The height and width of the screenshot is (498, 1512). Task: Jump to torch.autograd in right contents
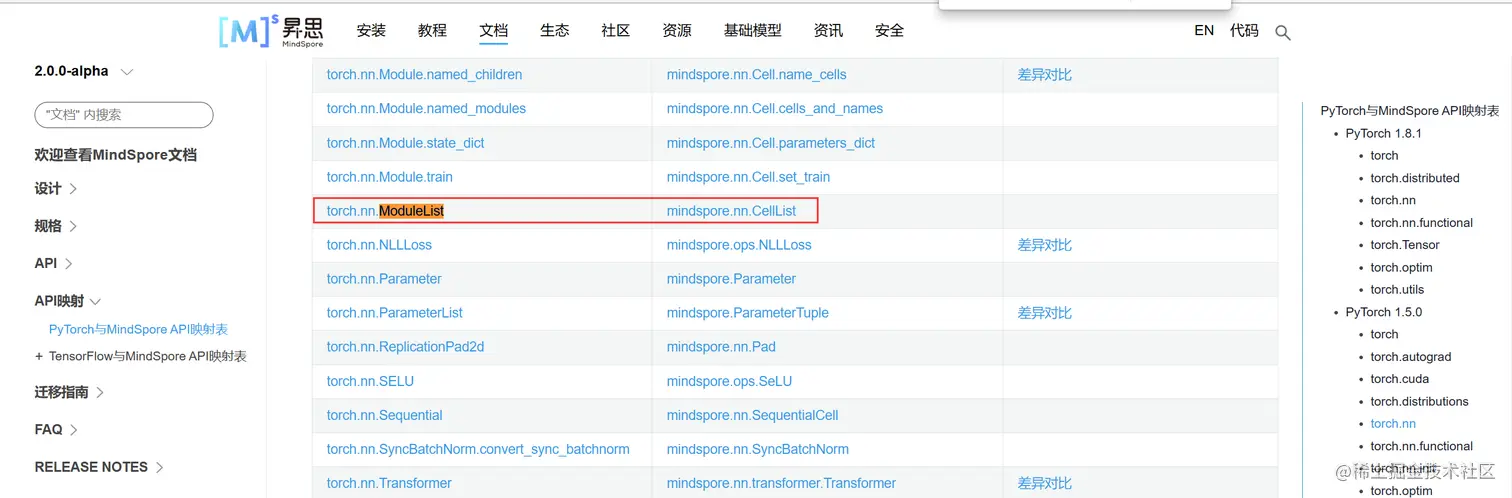tap(1411, 357)
